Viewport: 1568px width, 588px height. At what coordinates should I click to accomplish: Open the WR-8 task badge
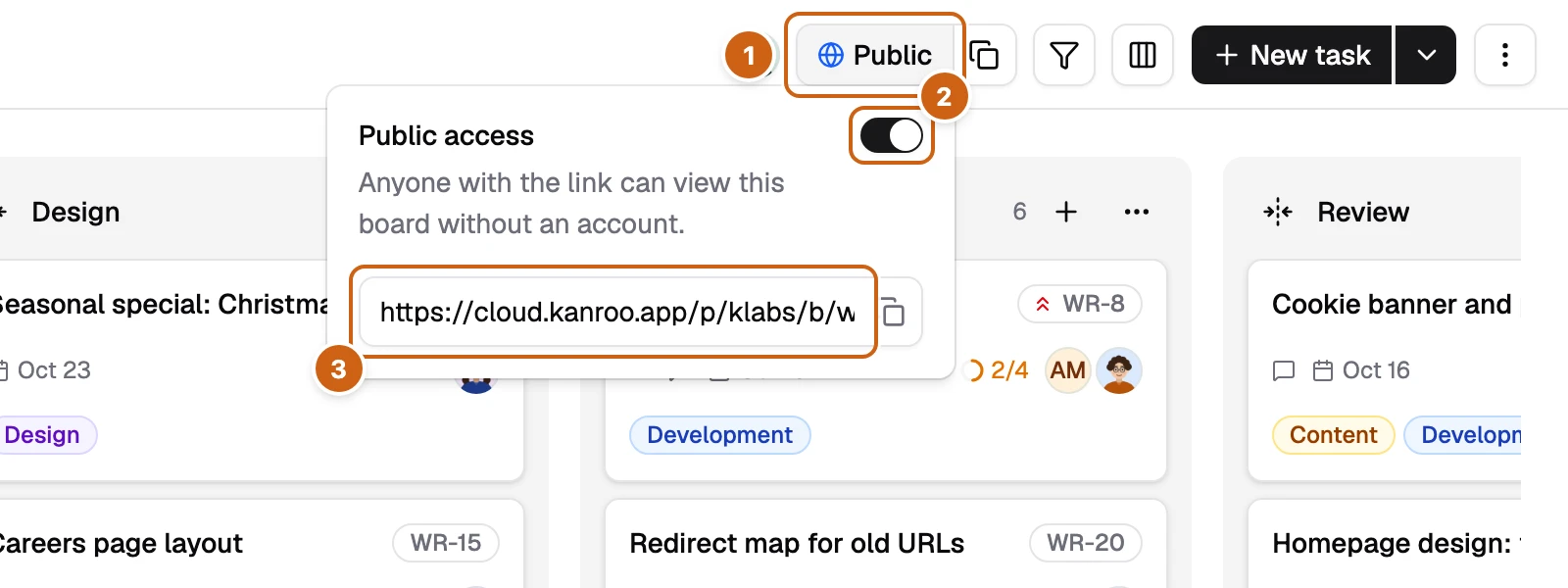(1080, 304)
